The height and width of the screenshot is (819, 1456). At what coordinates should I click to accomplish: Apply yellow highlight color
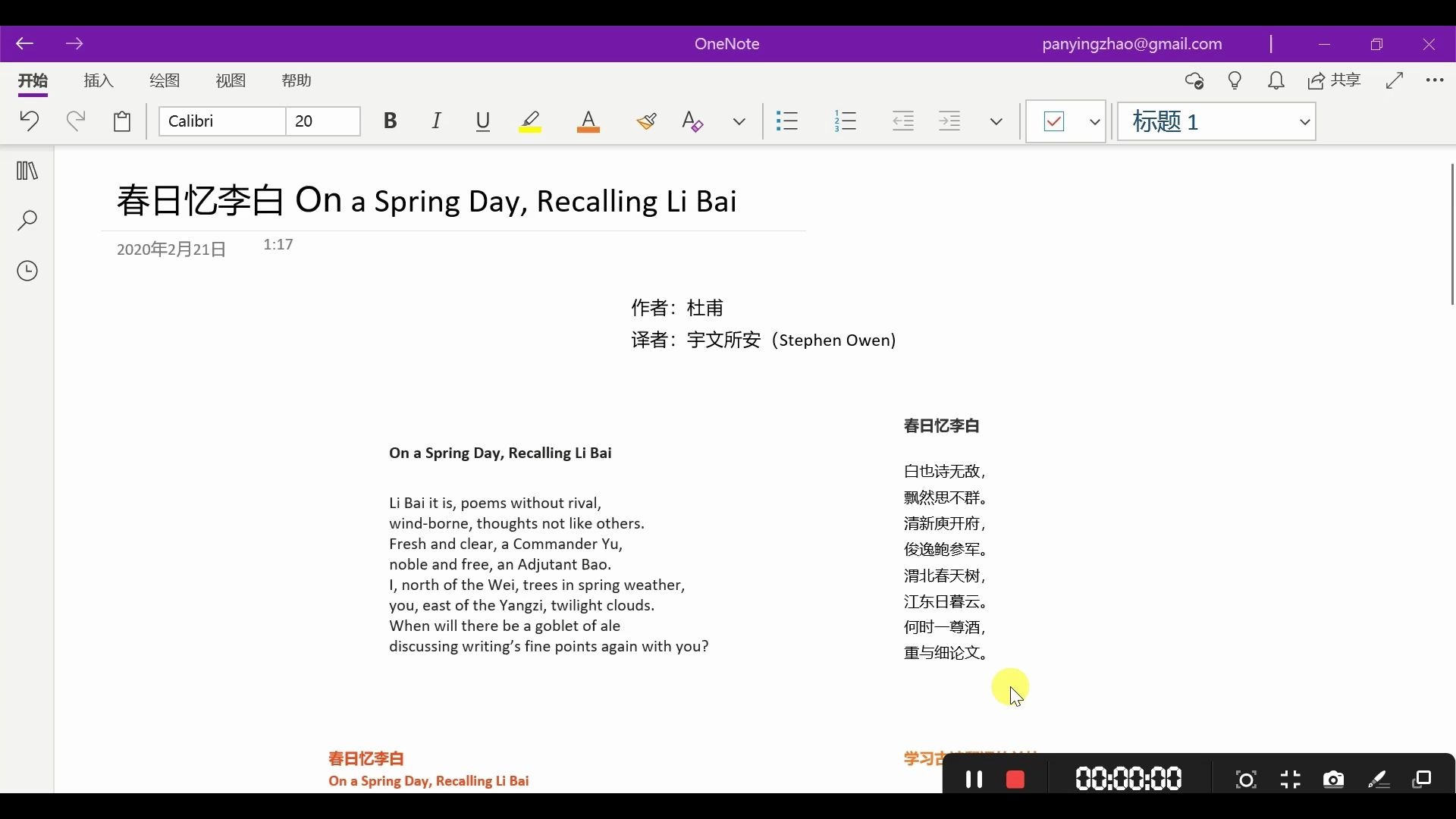coord(530,121)
